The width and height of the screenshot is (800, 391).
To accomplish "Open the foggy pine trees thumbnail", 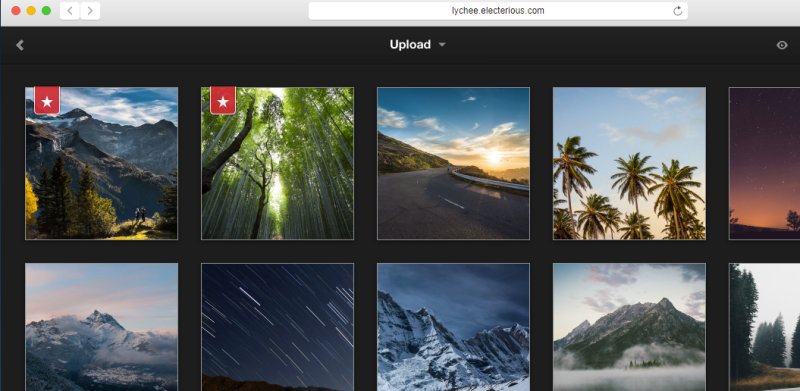I will click(x=764, y=327).
